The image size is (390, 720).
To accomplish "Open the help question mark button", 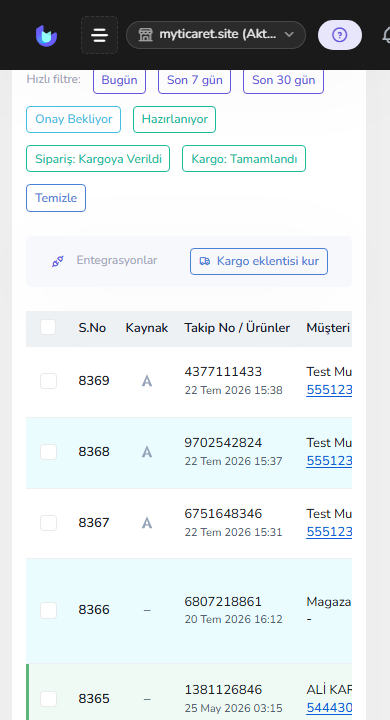I will point(339,35).
